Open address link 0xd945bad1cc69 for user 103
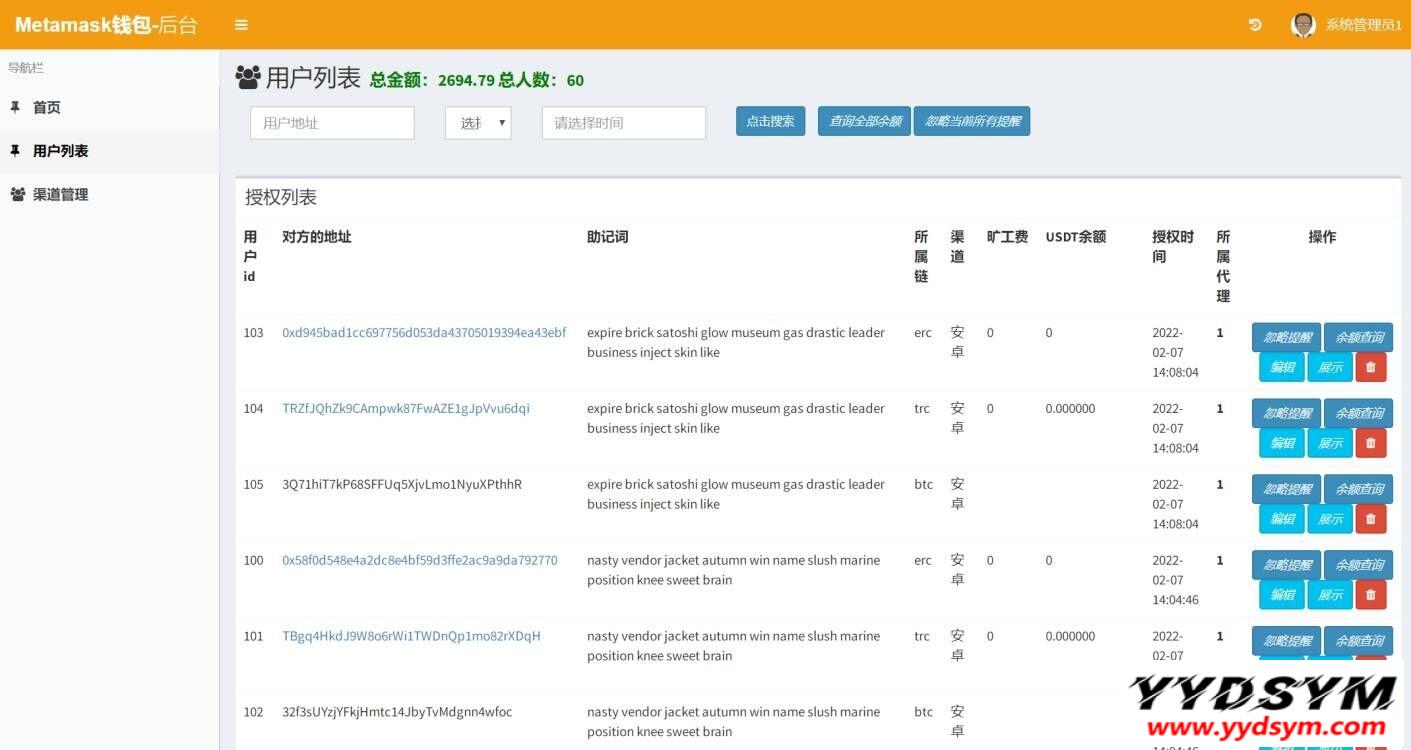The image size is (1411, 750). click(x=423, y=333)
